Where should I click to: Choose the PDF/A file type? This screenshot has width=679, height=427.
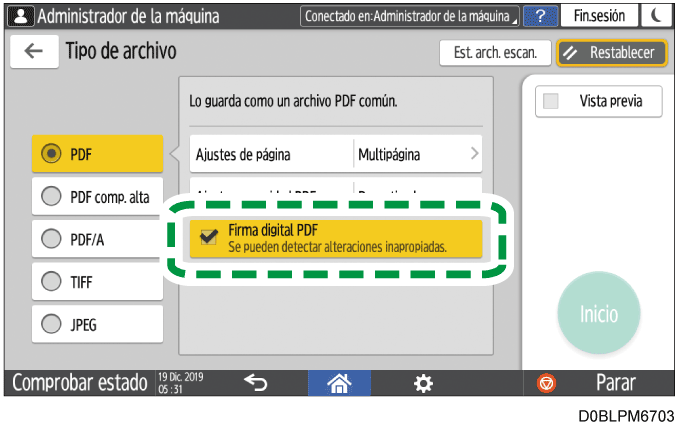(97, 239)
